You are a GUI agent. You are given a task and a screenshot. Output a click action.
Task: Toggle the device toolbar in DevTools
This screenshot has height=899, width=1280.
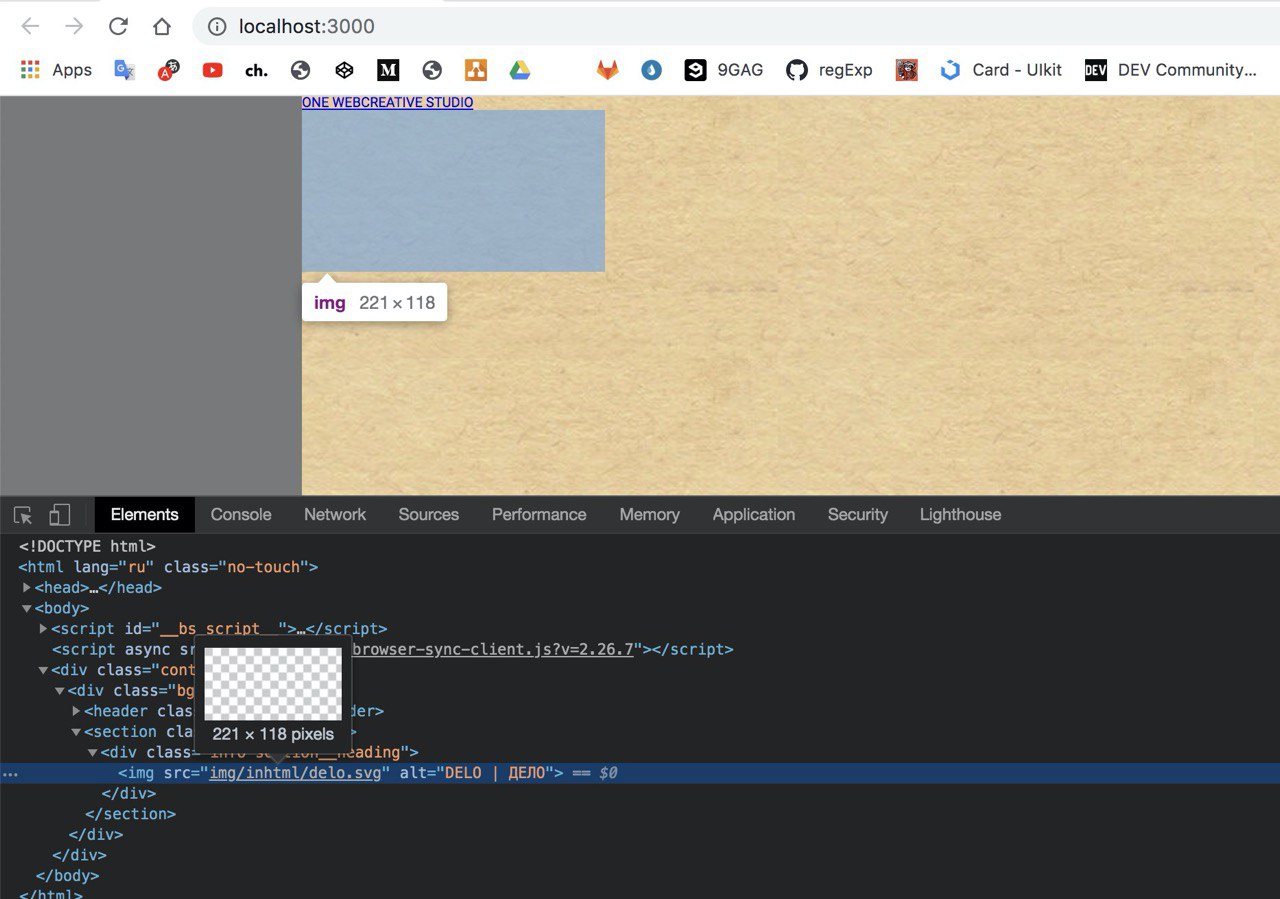(x=60, y=515)
